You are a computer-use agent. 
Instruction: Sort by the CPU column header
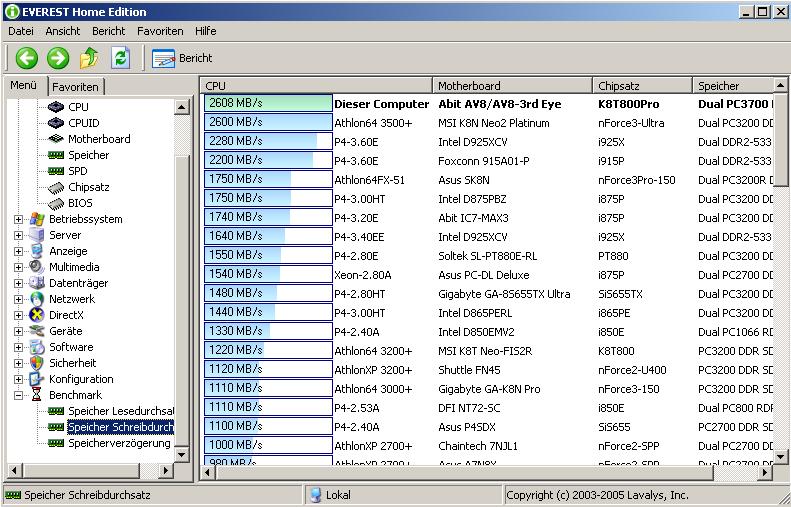click(316, 86)
